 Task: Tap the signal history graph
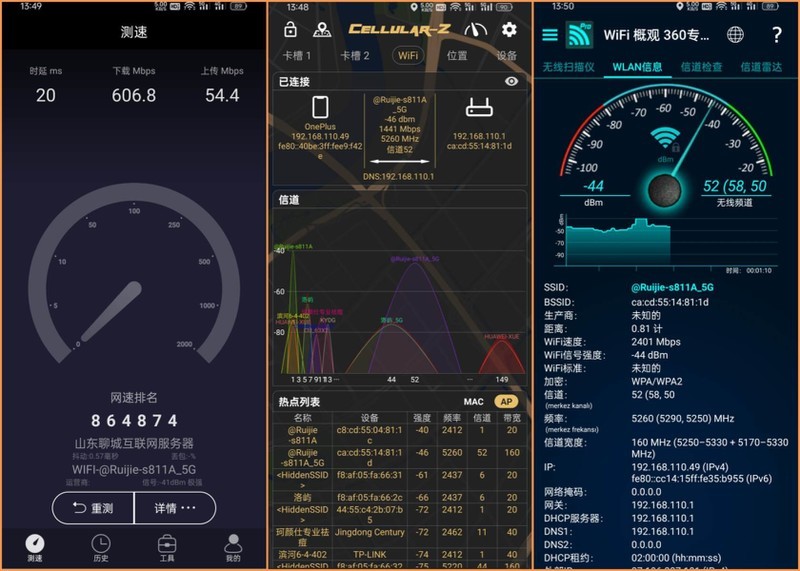(667, 241)
